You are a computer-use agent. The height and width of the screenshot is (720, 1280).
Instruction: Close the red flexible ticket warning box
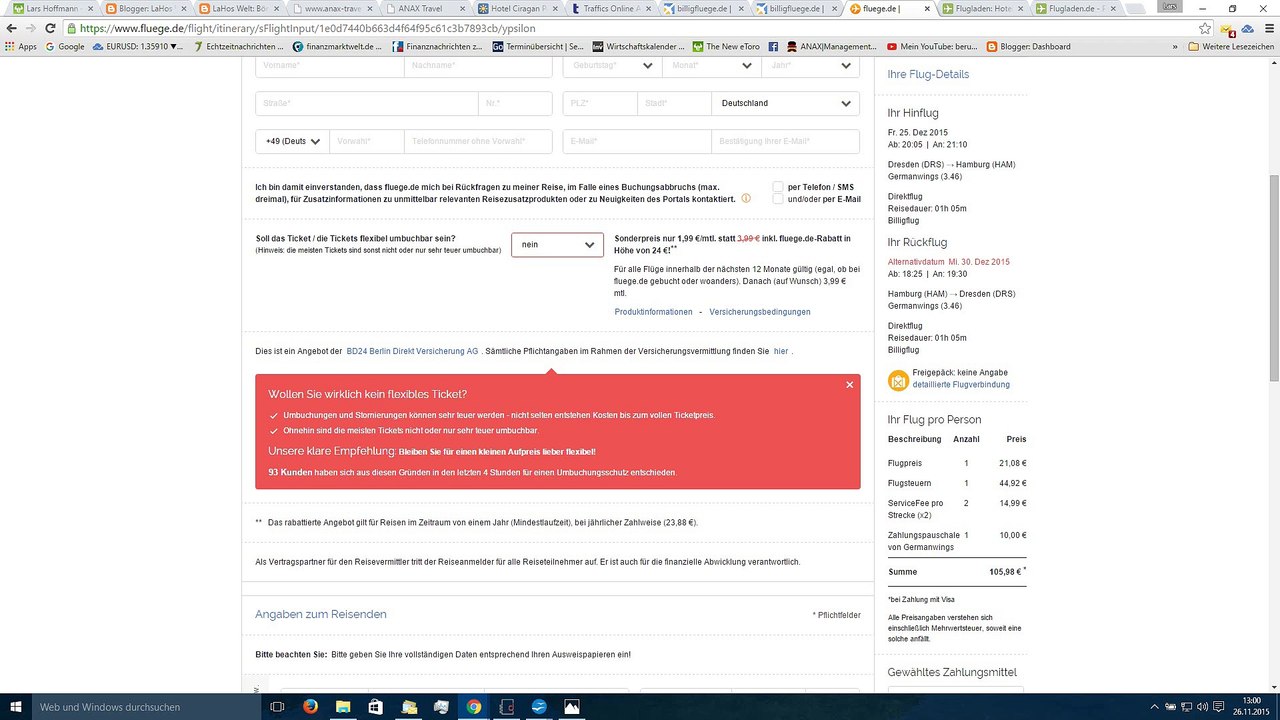(x=849, y=385)
